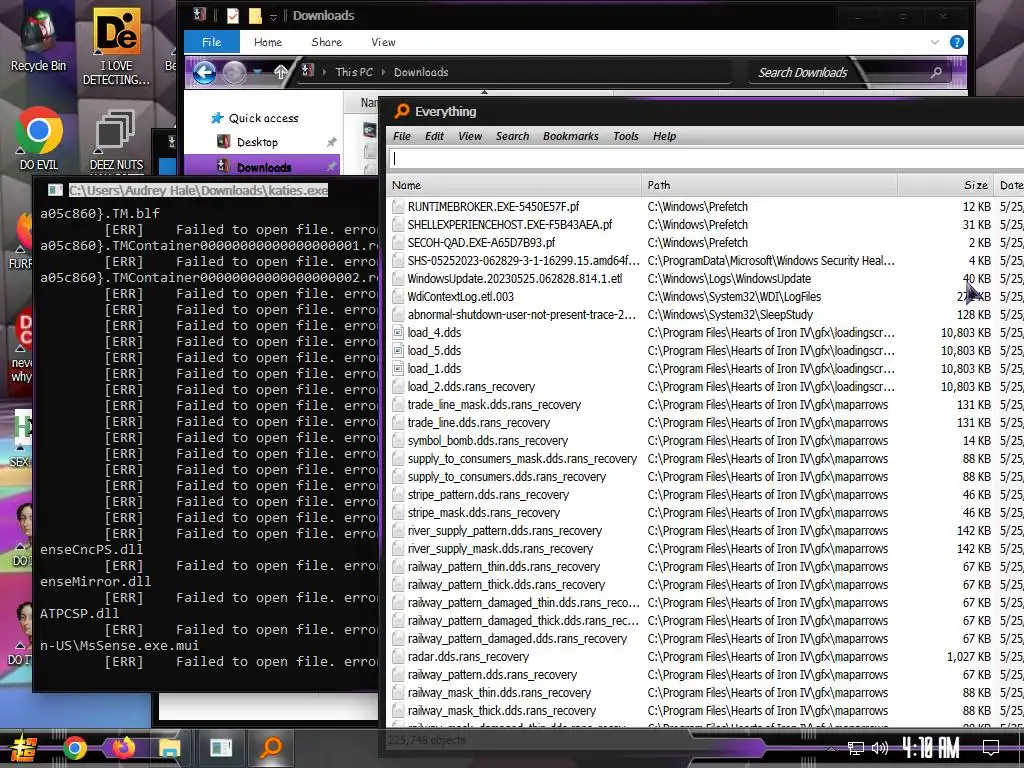Sort by the Name column header
1024x768 pixels.
click(514, 185)
